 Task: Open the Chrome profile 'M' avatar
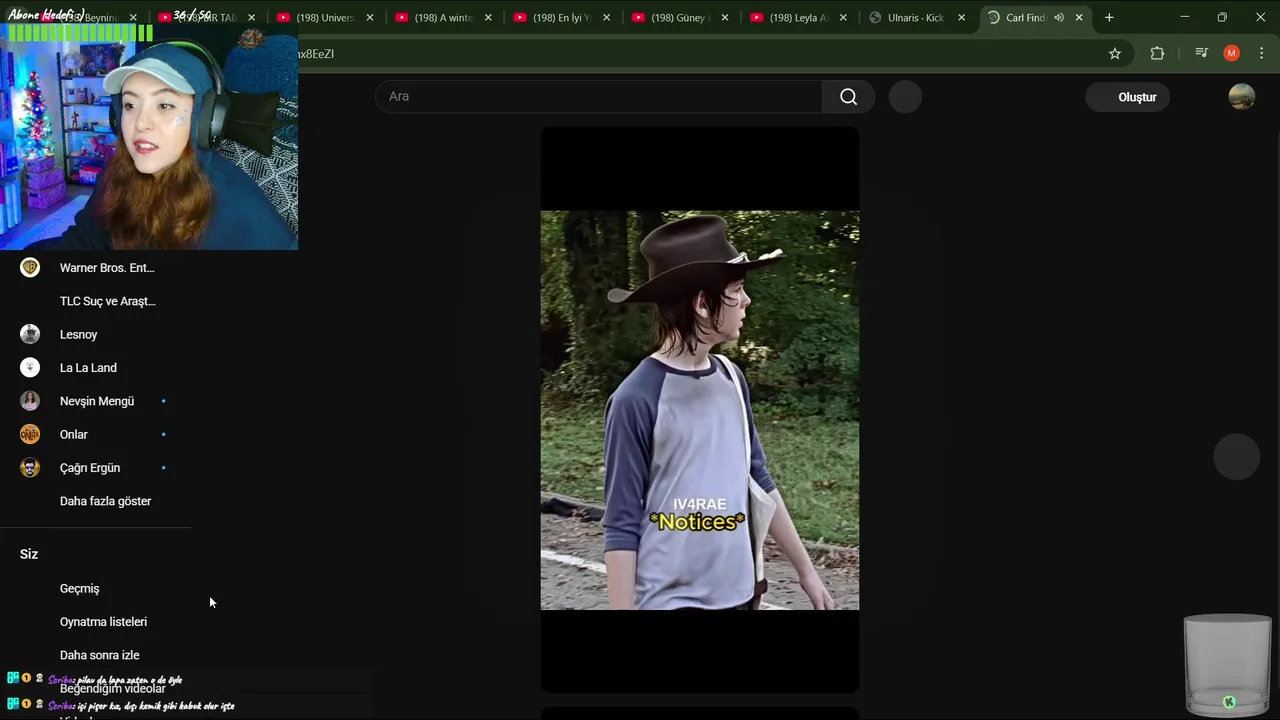click(1231, 54)
